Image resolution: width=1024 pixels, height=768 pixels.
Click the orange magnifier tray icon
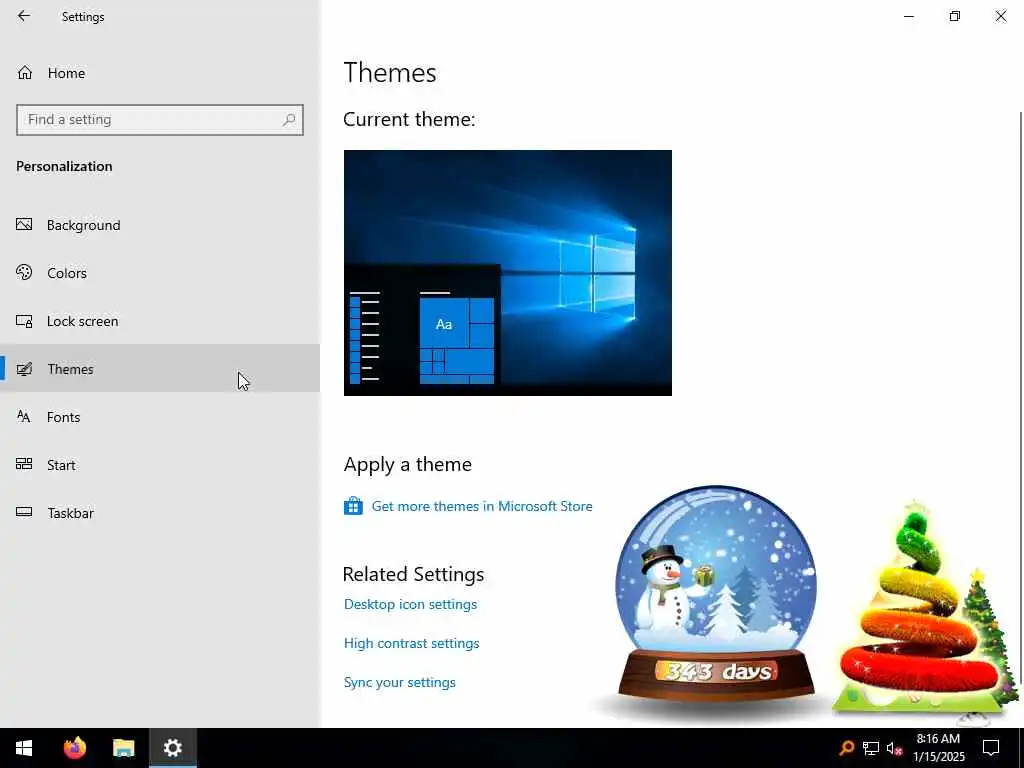[847, 748]
